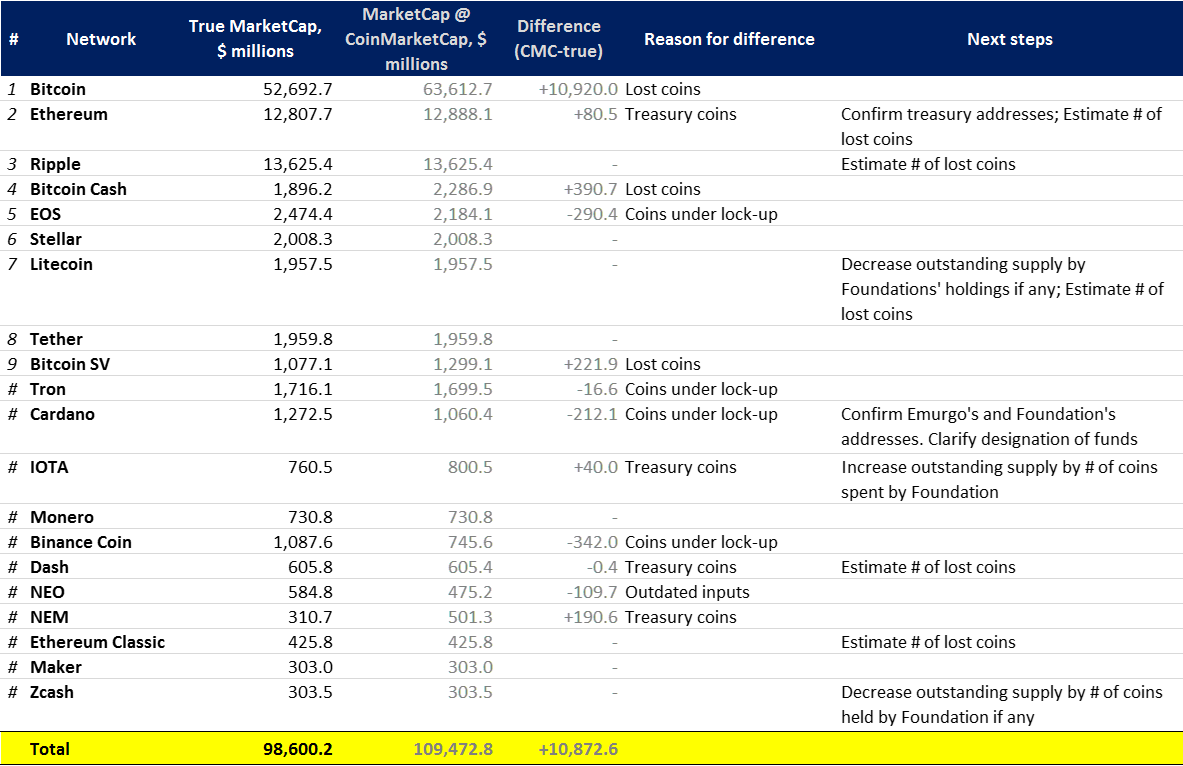Select Zcash next steps note
The image size is (1183, 766).
click(x=1002, y=704)
